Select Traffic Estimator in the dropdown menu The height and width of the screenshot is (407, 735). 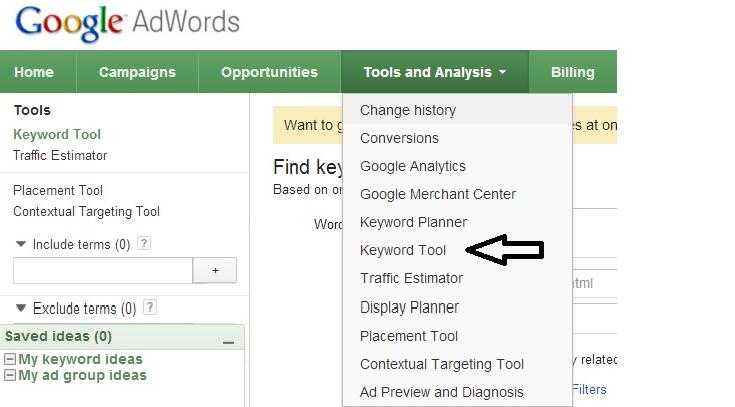(458, 278)
